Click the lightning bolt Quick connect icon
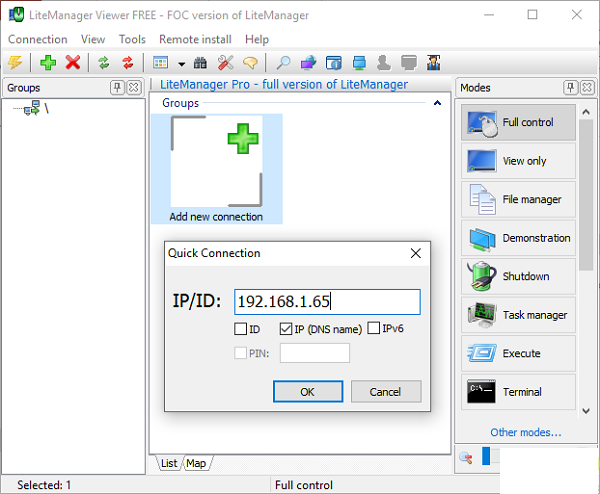This screenshot has height=494, width=600. [x=15, y=63]
